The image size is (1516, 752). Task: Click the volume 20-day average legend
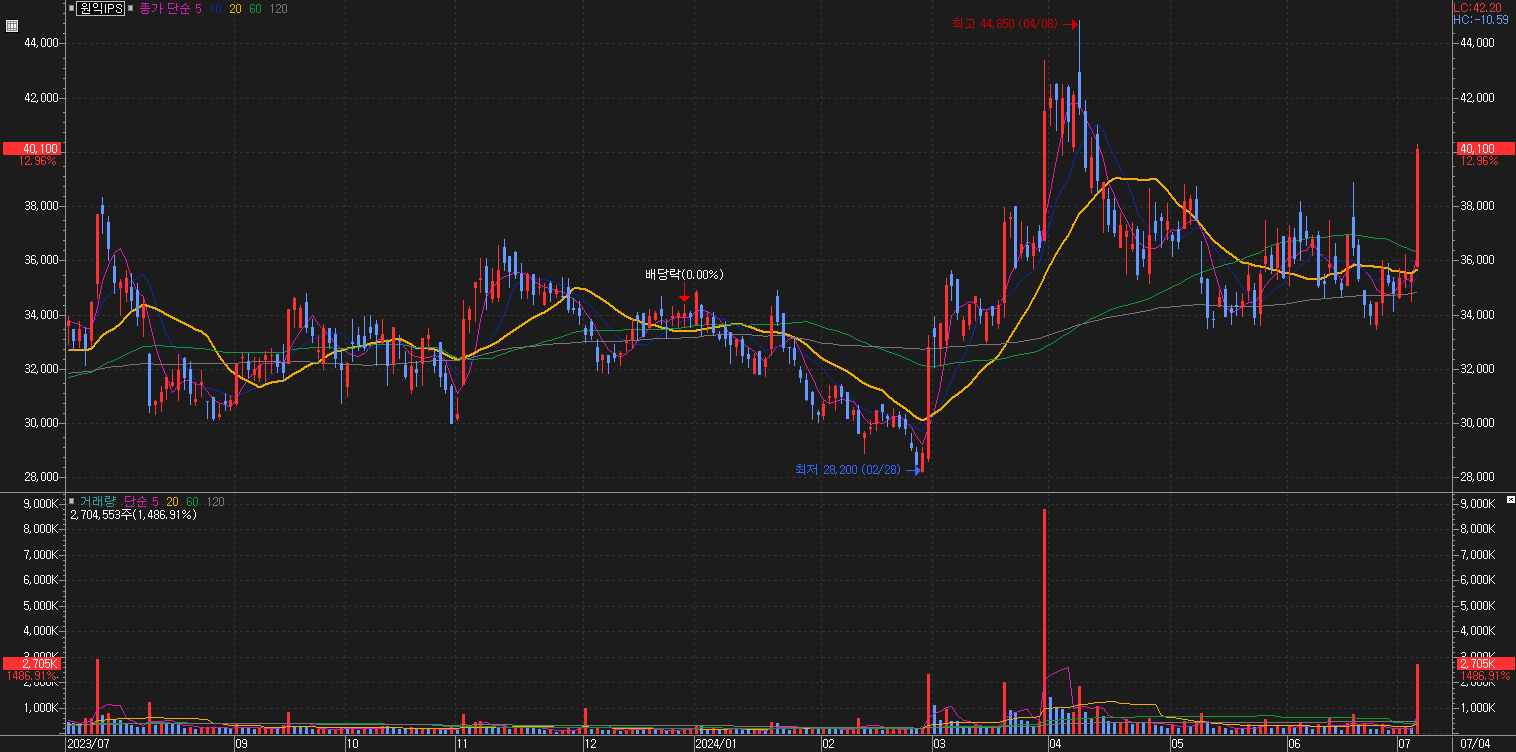click(173, 501)
